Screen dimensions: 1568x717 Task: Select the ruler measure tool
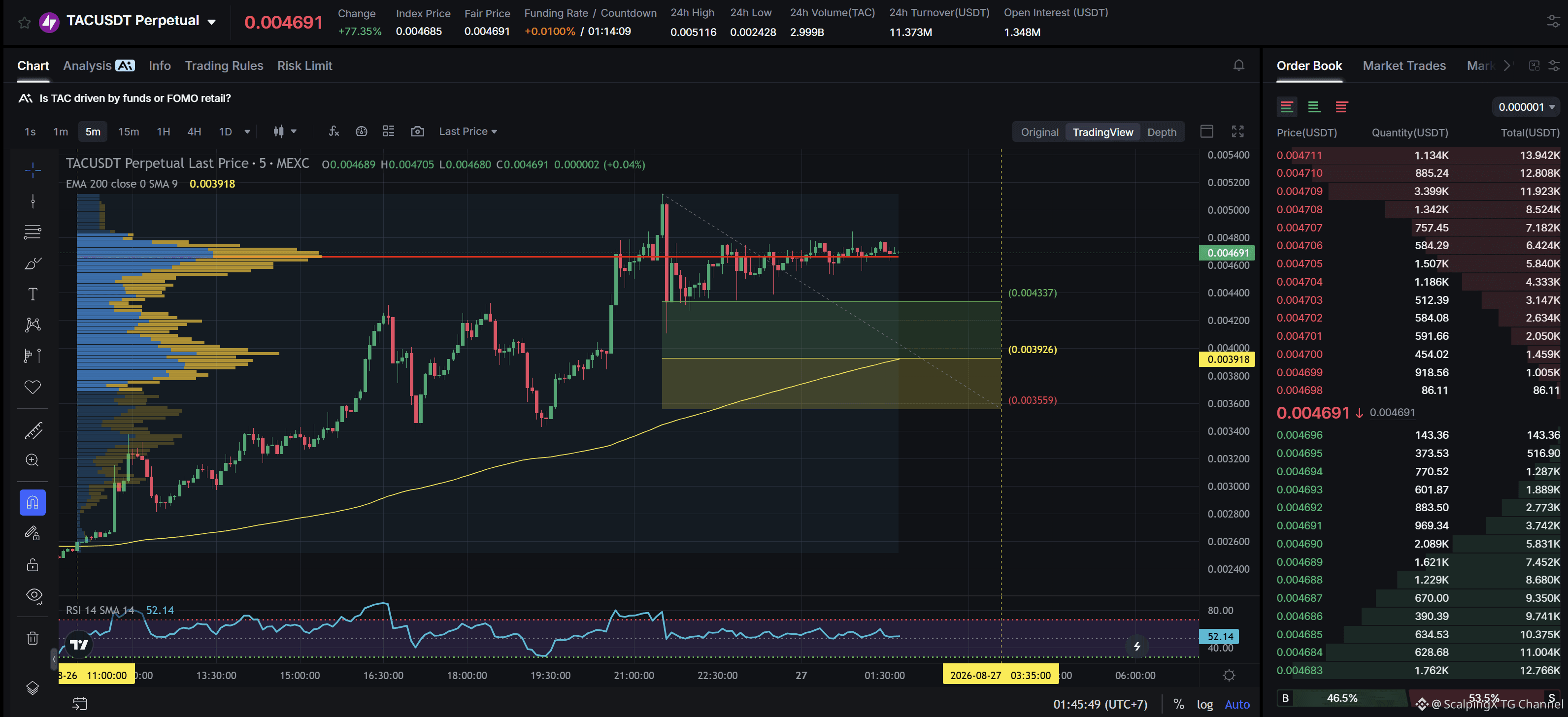[x=33, y=430]
